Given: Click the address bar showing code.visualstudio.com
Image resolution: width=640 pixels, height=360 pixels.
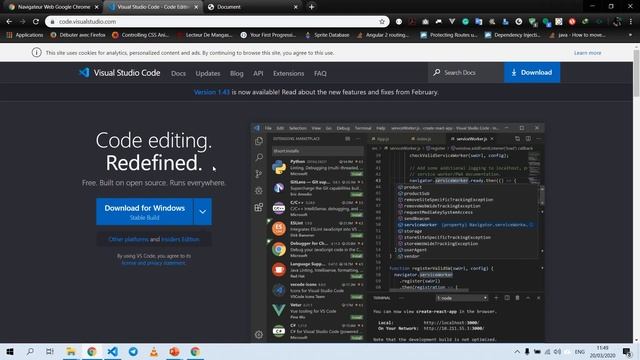Looking at the screenshot, I should (216, 22).
